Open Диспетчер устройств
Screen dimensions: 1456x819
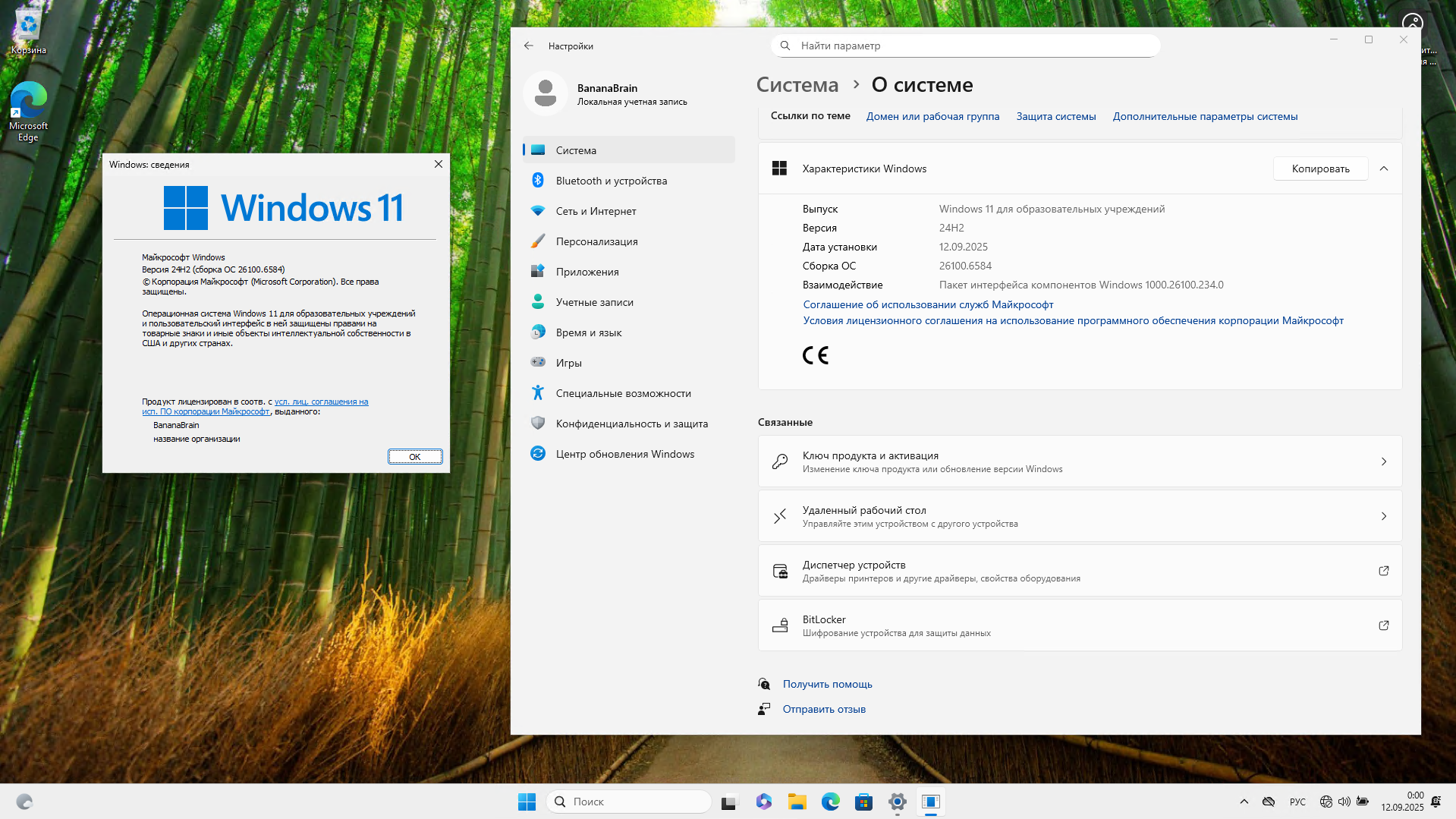click(x=1080, y=571)
